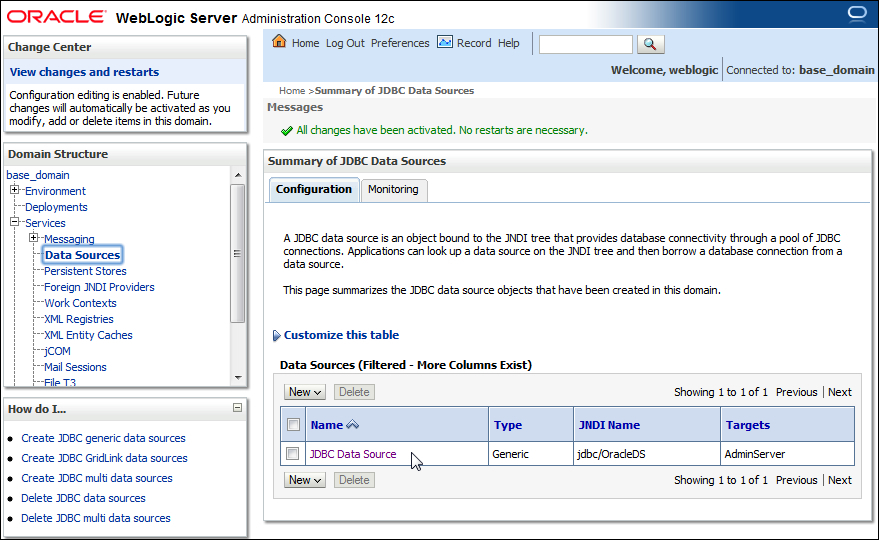
Task: Open XML Entity Caches tree item
Action: (88, 335)
